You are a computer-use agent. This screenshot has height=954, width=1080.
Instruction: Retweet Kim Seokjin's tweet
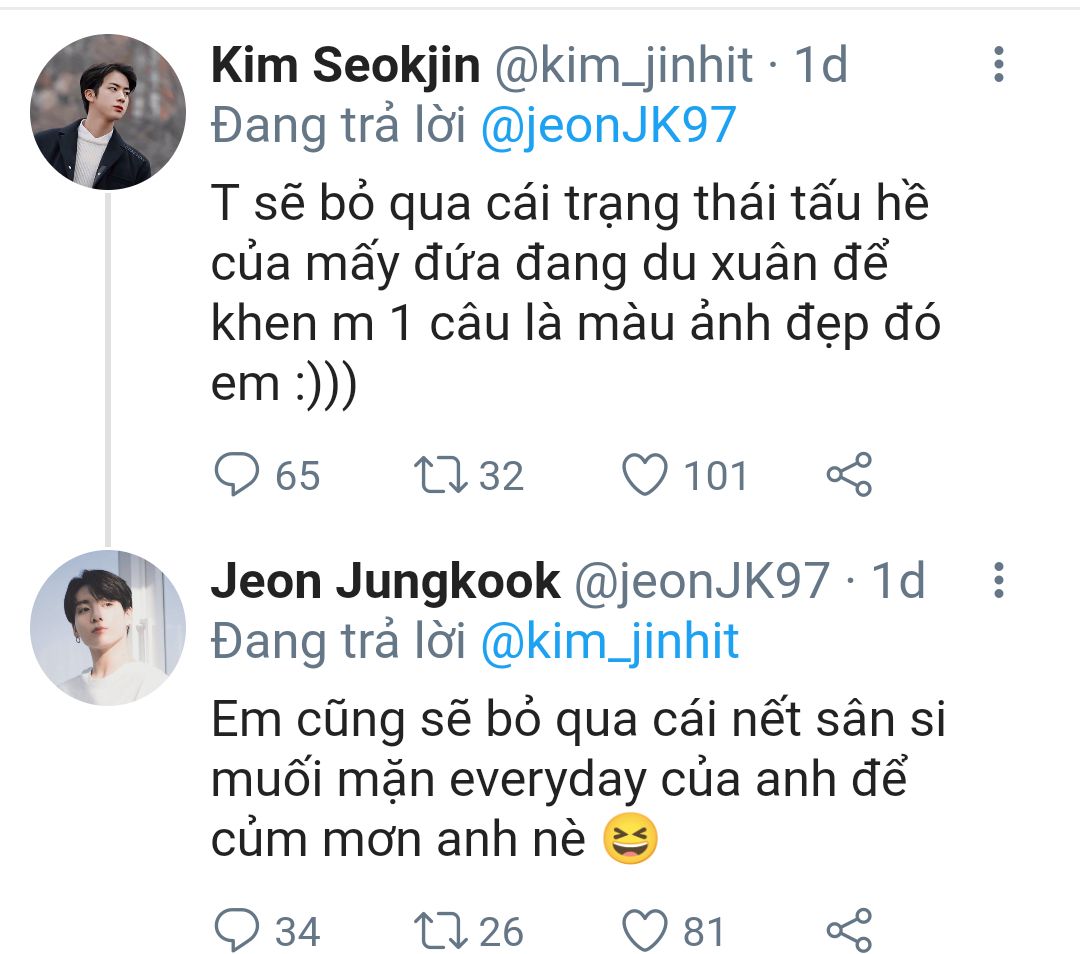[x=441, y=475]
